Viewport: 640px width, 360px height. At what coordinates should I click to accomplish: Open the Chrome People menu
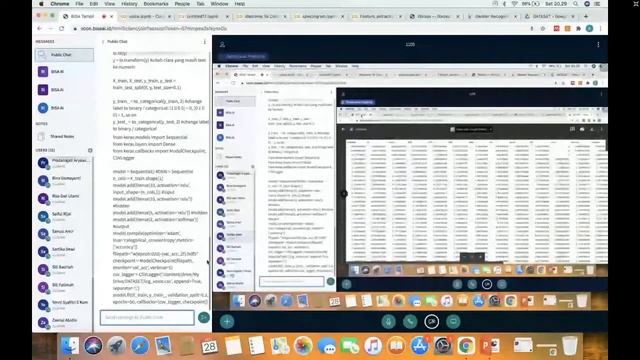182,4
